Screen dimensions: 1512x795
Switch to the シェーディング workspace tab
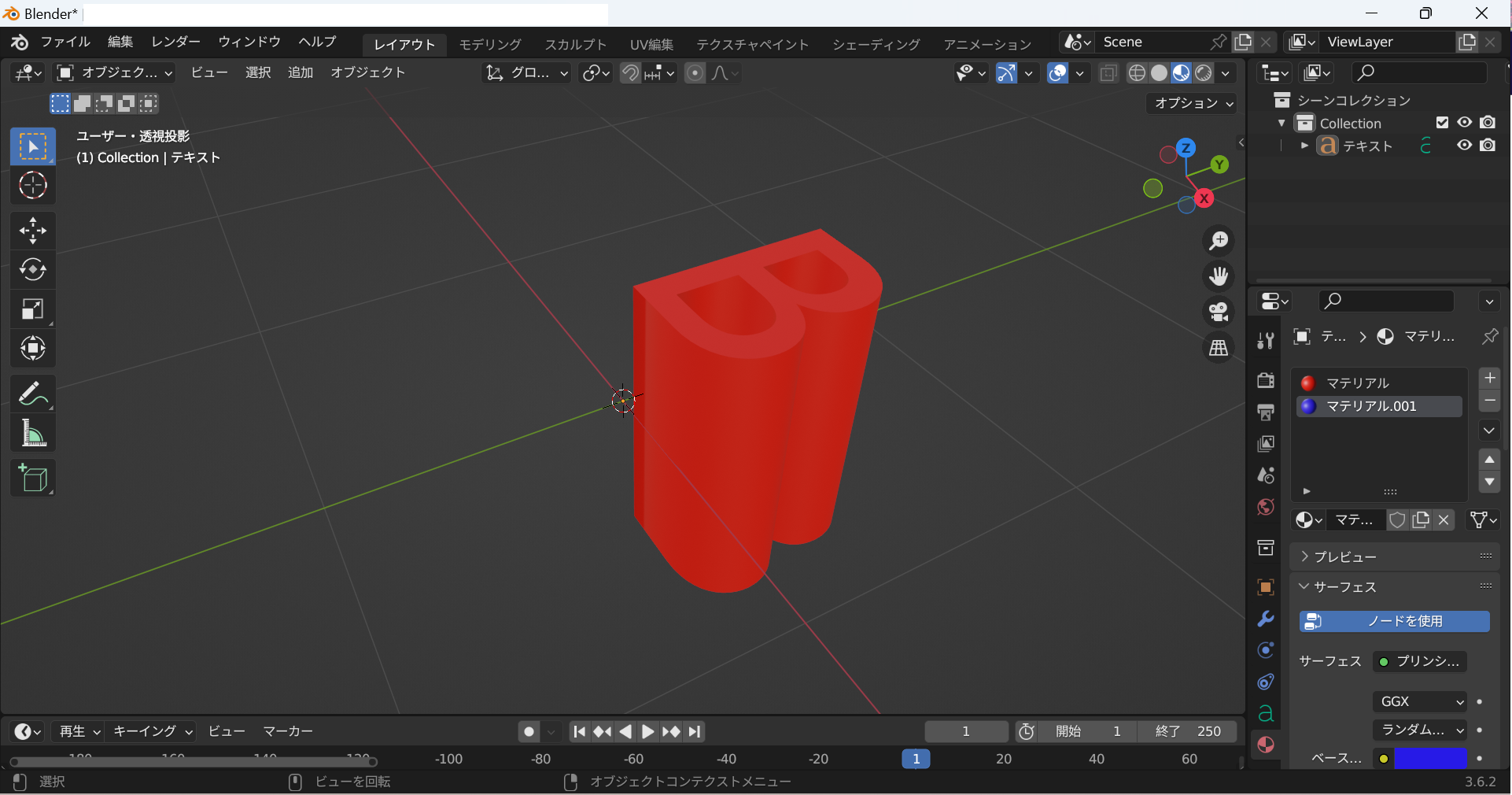click(876, 44)
